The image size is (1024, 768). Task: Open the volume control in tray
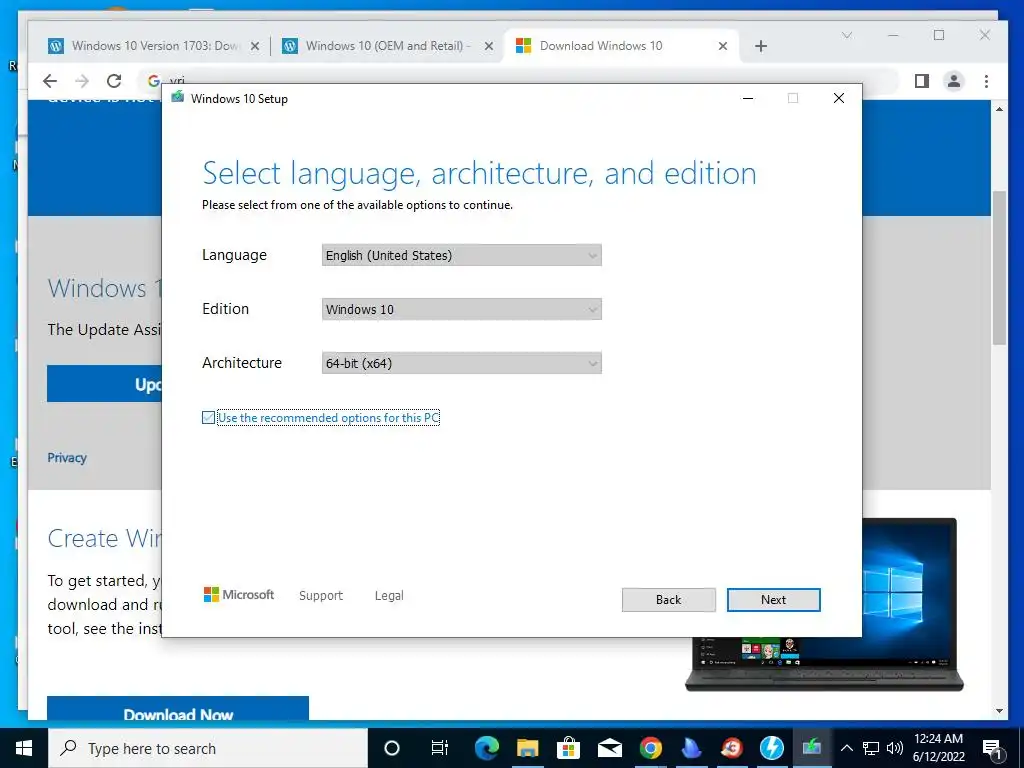click(x=895, y=748)
